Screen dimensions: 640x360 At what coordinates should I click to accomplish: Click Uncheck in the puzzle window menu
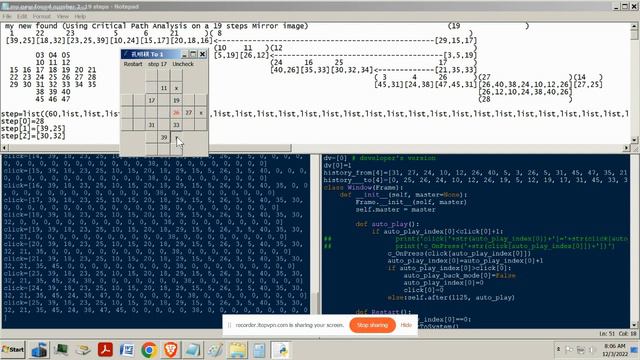(183, 64)
